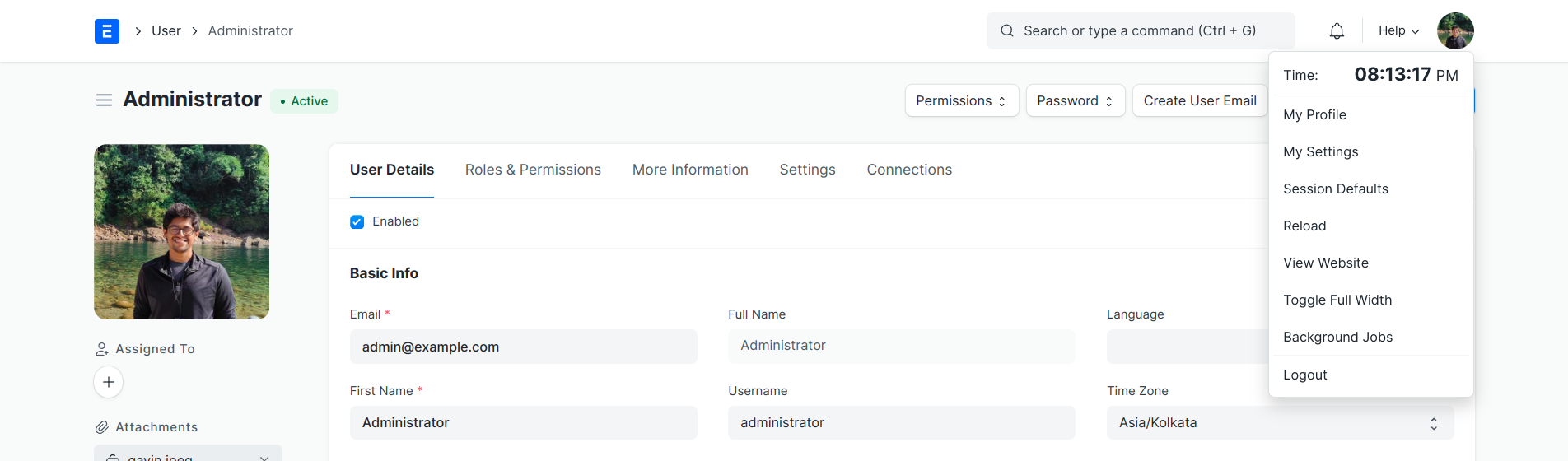The width and height of the screenshot is (1568, 461).
Task: Click the Language input field
Action: coord(1188,347)
